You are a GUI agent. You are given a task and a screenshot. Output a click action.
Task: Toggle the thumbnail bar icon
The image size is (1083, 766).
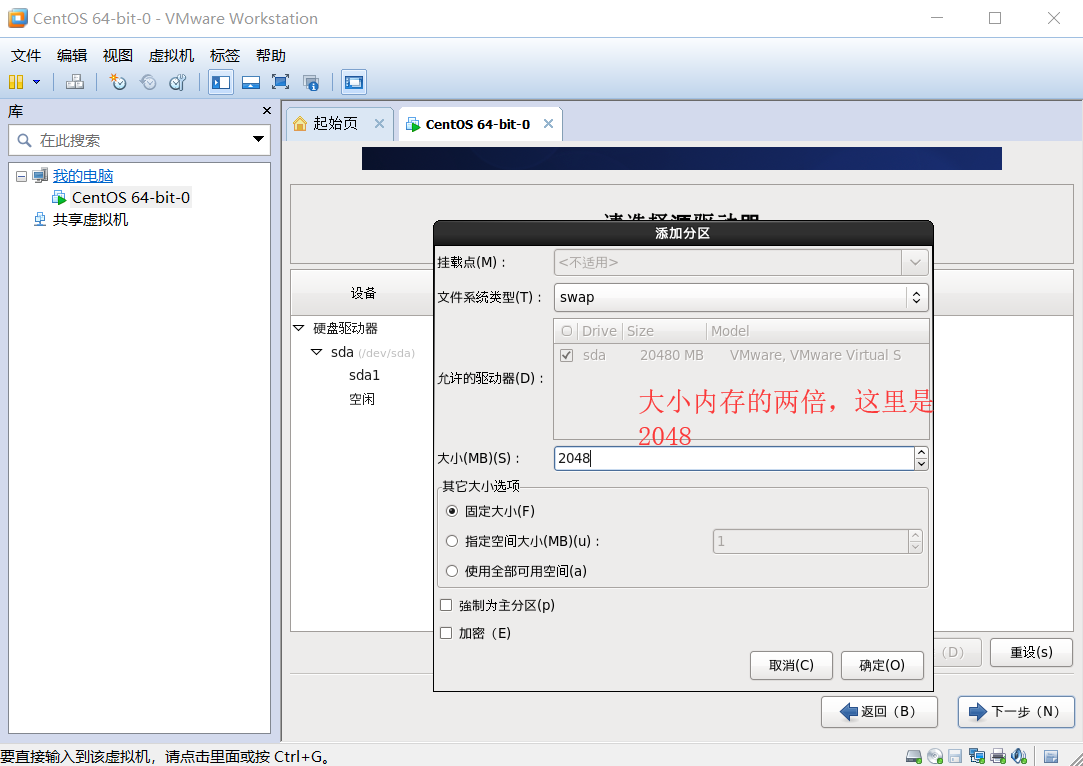[x=251, y=82]
